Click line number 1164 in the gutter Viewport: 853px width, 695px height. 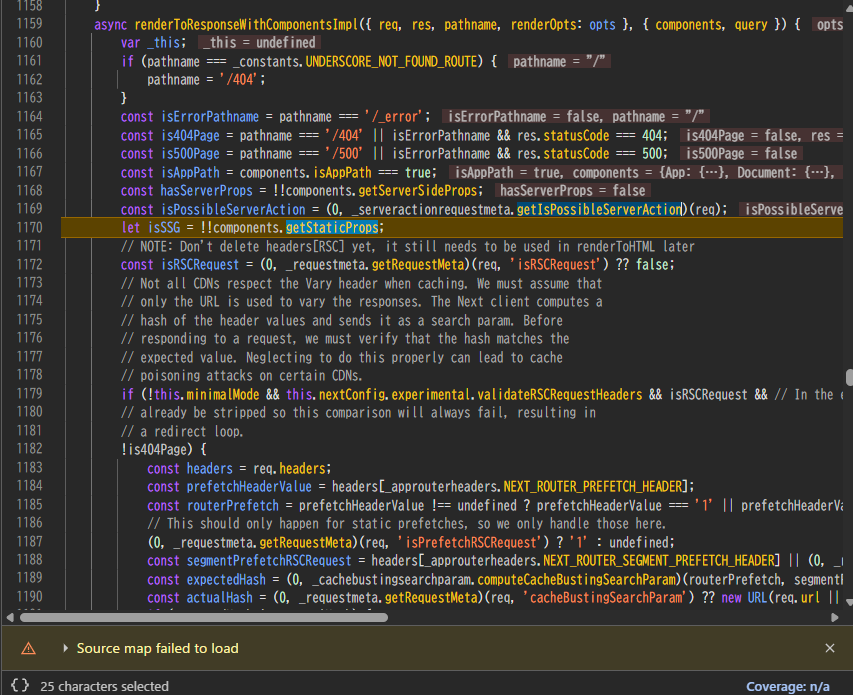click(29, 116)
